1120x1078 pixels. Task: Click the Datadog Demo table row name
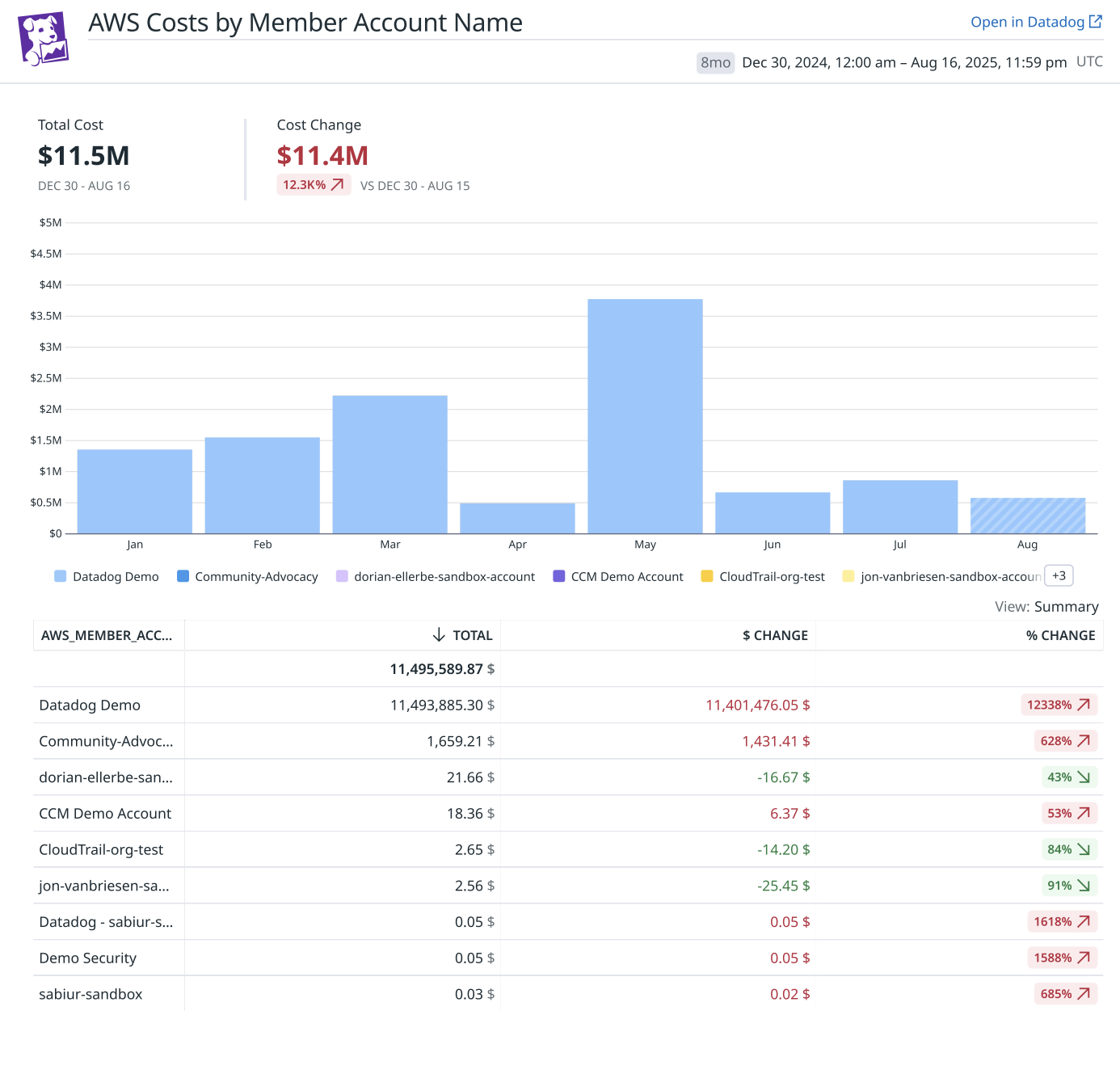[x=90, y=705]
